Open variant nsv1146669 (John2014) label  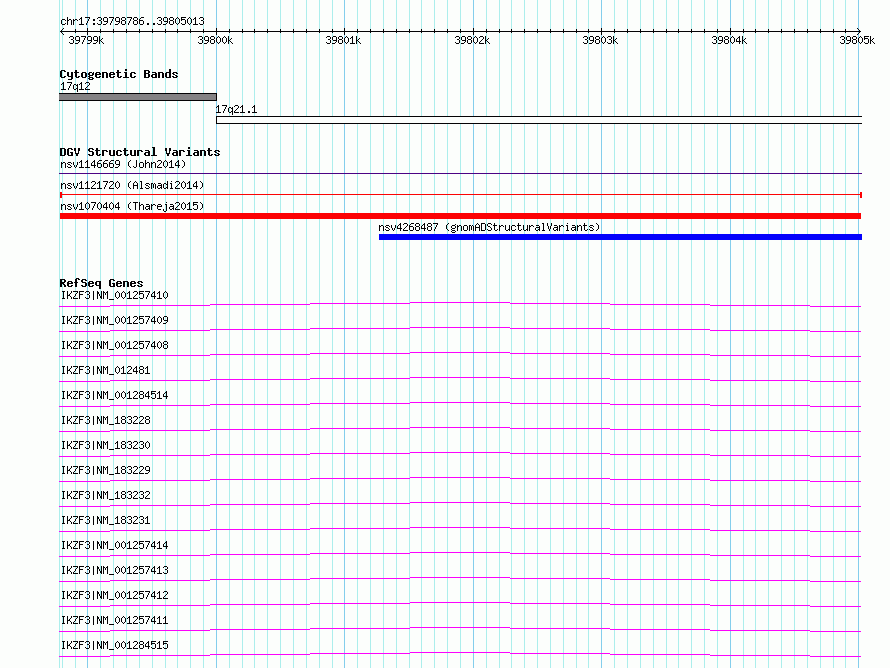point(123,165)
